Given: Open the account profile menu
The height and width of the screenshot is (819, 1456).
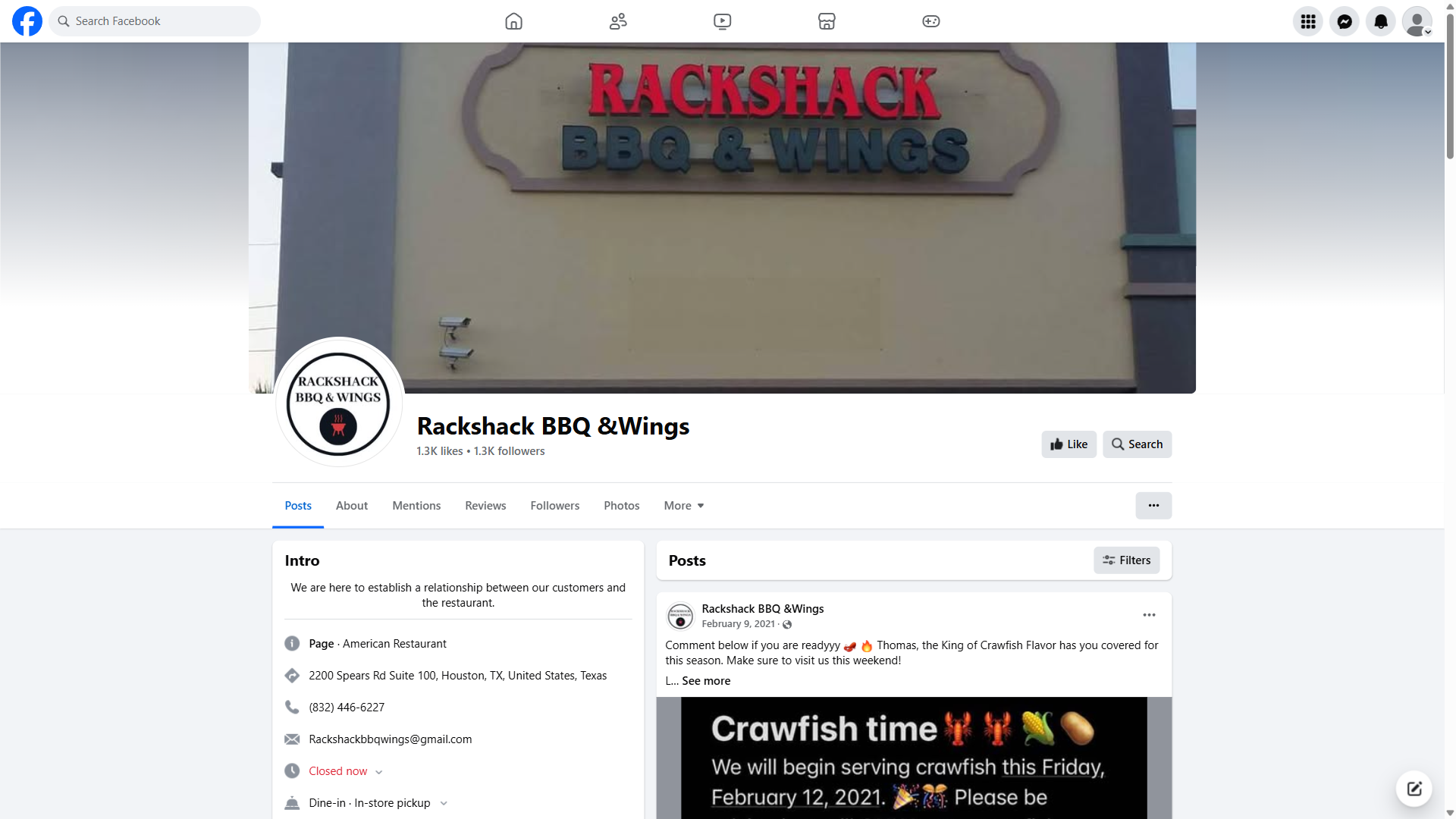Looking at the screenshot, I should coord(1417,21).
